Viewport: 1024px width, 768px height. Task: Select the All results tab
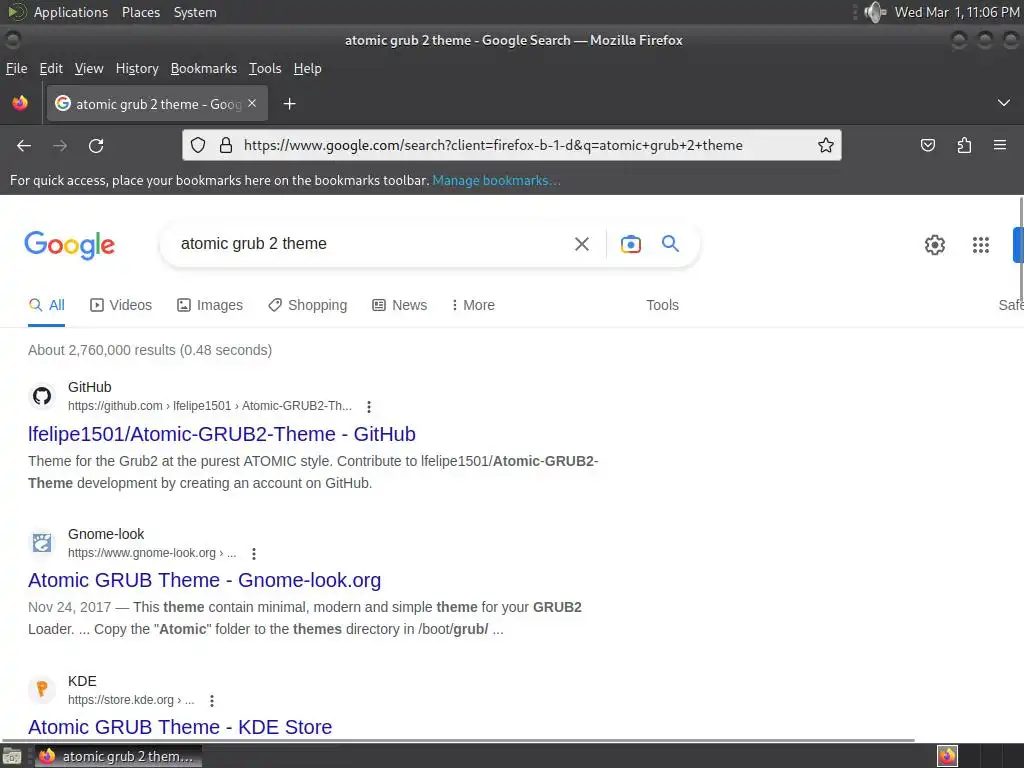tap(46, 305)
